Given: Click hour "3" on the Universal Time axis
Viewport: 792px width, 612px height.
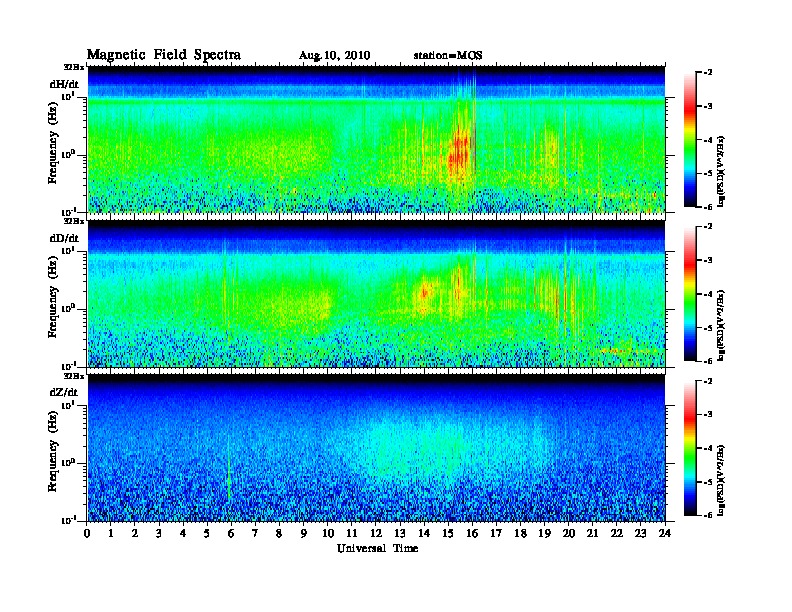Looking at the screenshot, I should [x=159, y=533].
